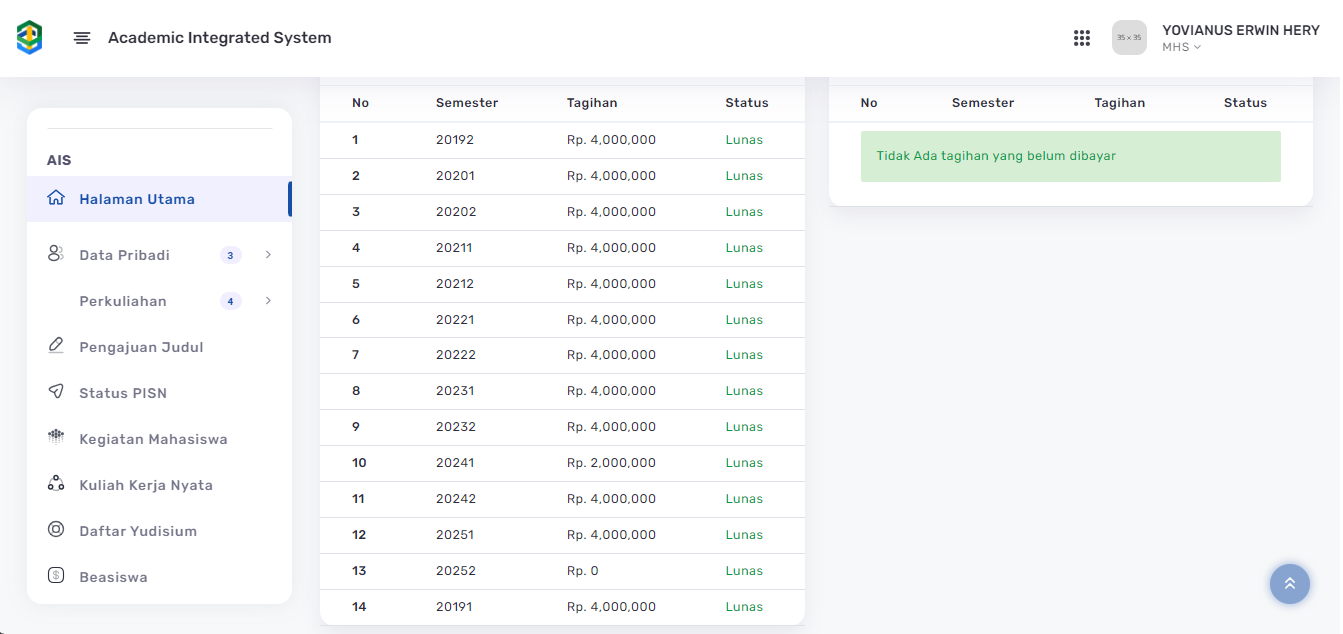This screenshot has width=1343, height=634.
Task: Expand the Perkuliahan submenu chevron
Action: (x=268, y=301)
